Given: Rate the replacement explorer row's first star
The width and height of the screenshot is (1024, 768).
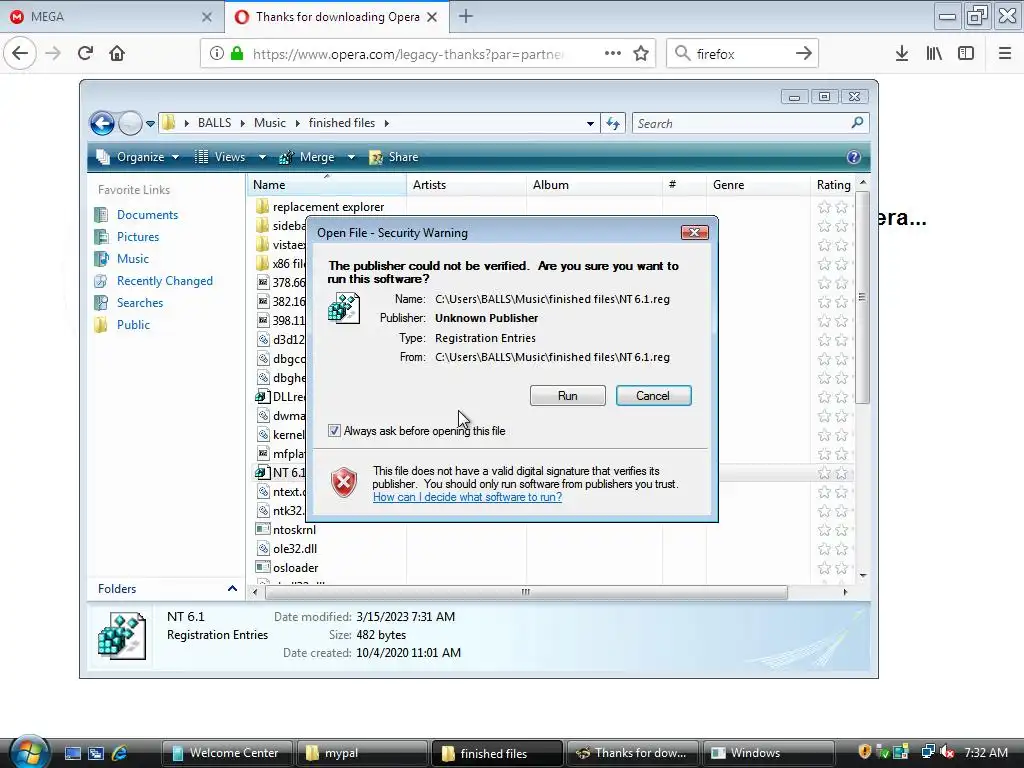Looking at the screenshot, I should click(824, 207).
